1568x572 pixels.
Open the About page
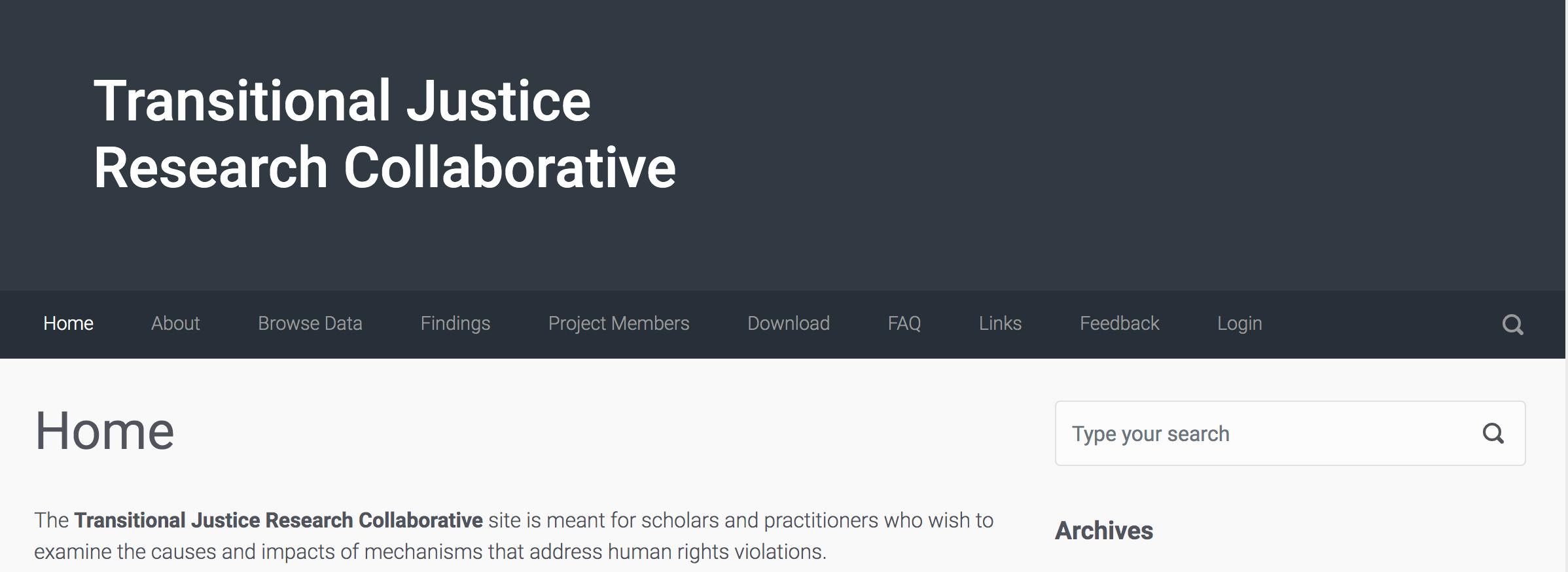[175, 323]
